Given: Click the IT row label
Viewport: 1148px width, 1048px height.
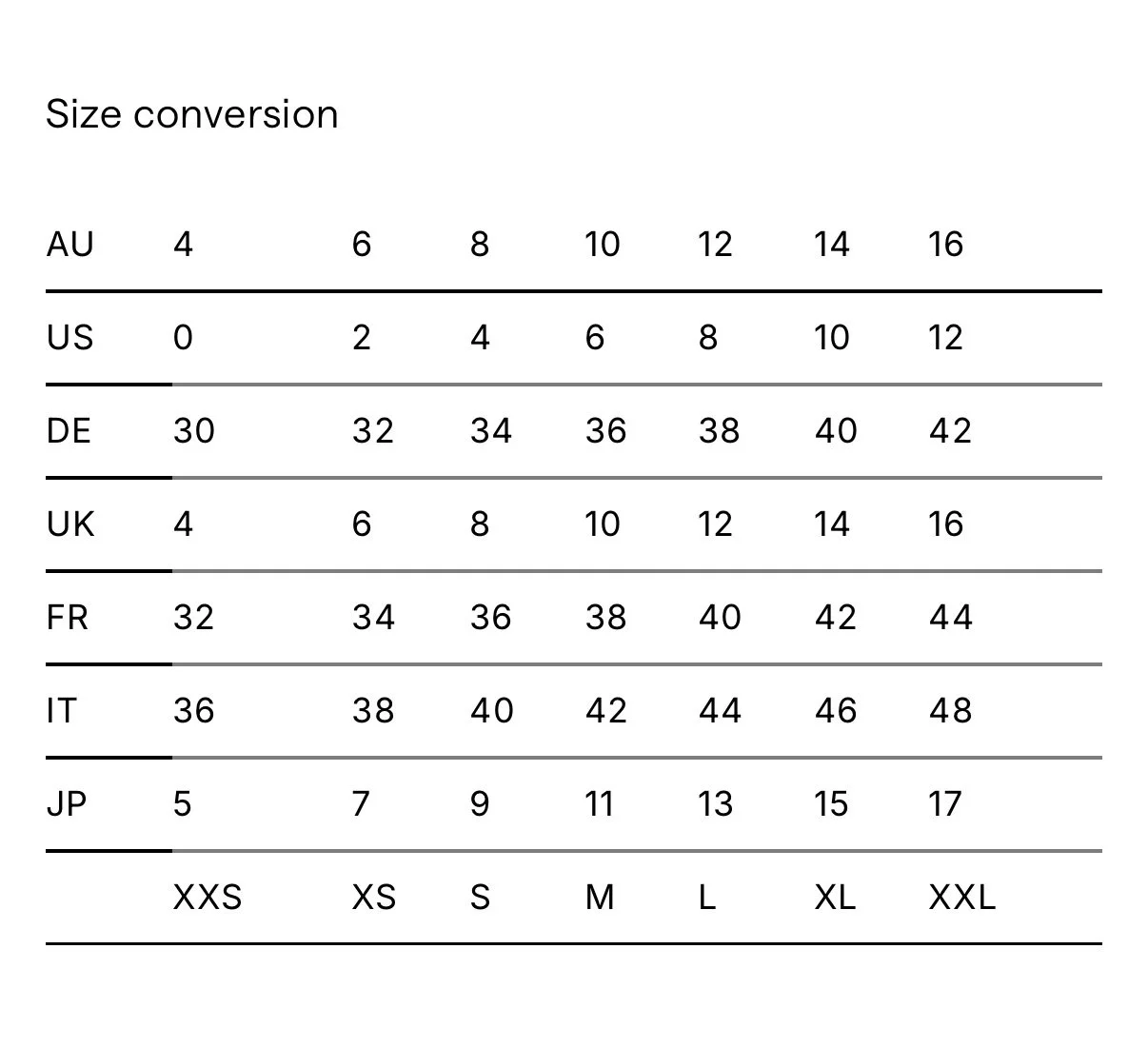Looking at the screenshot, I should coord(61,711).
